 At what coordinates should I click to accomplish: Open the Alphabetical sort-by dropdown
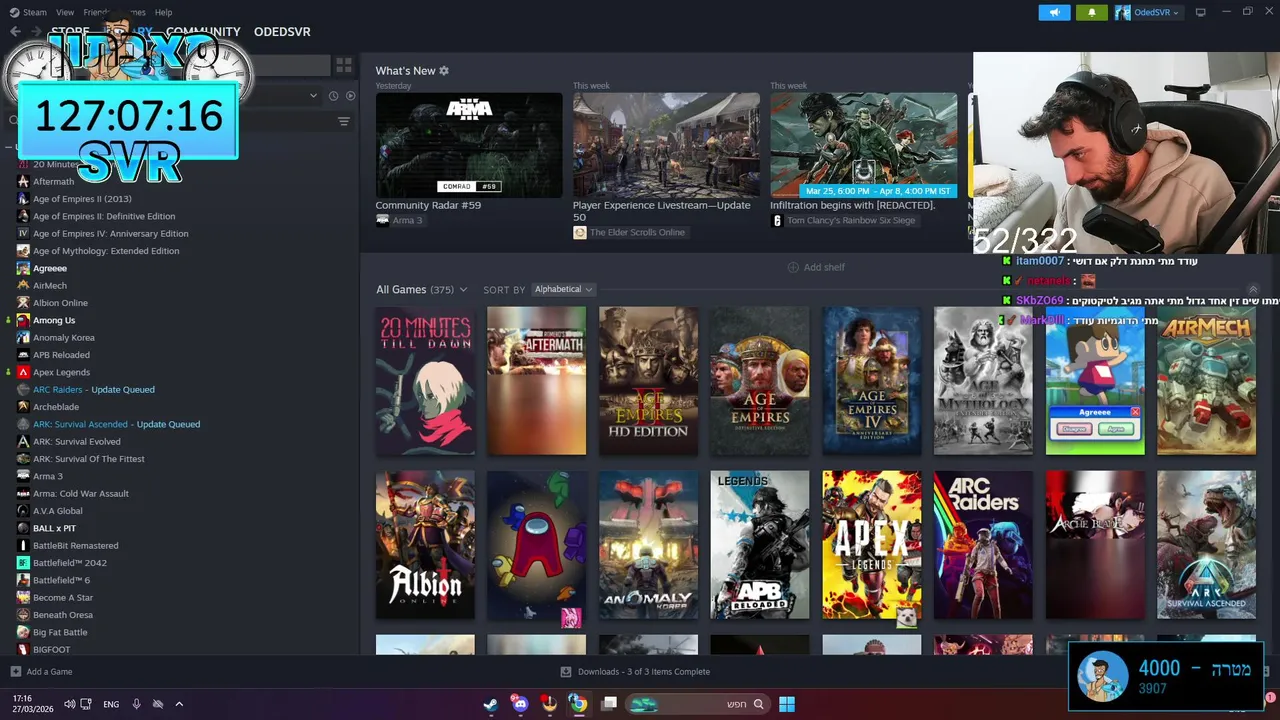[x=563, y=289]
